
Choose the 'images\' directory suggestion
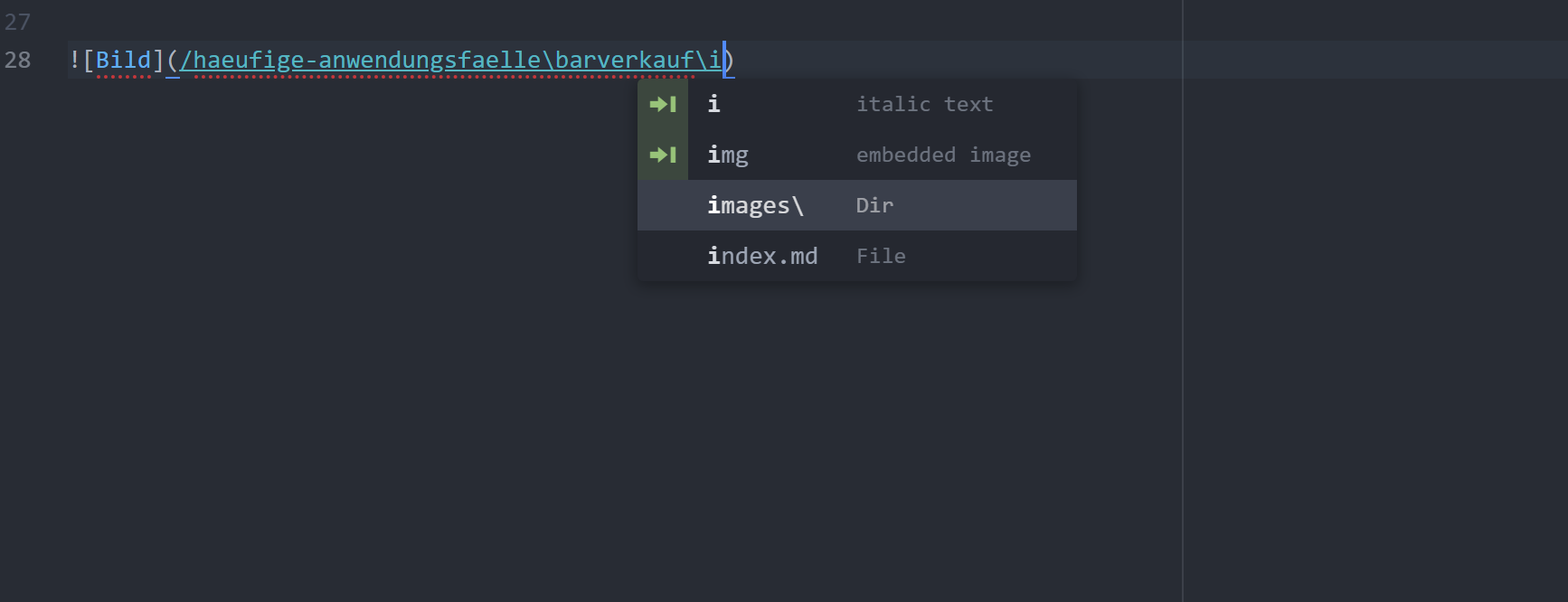(755, 205)
